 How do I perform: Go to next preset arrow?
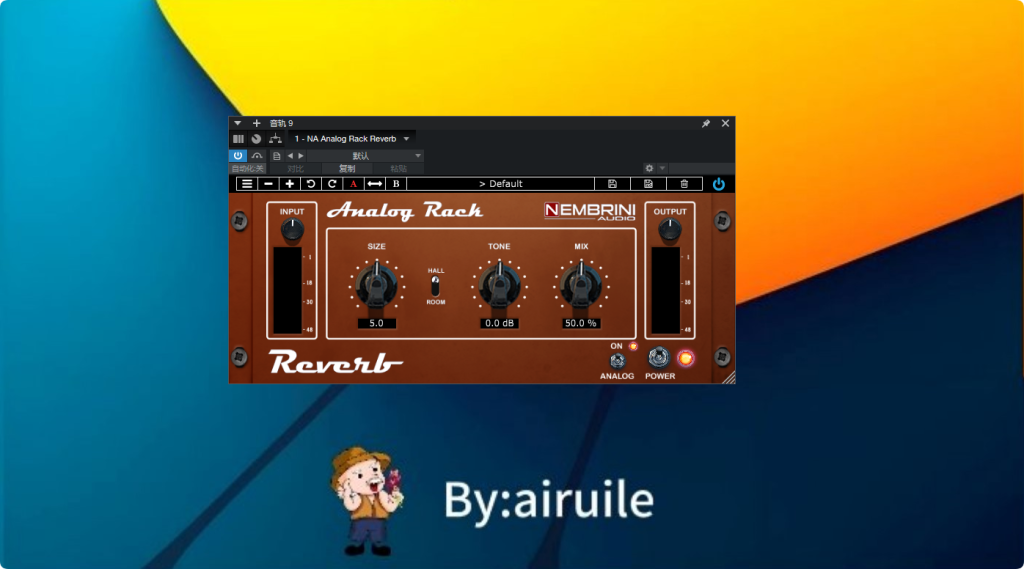pos(301,156)
